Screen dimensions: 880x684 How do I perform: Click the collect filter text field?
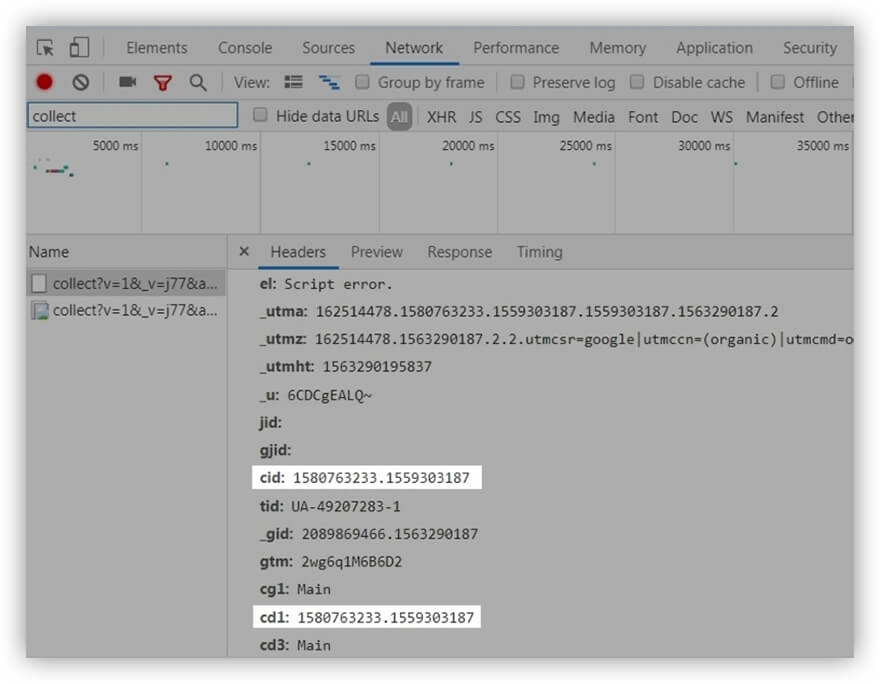click(x=132, y=116)
